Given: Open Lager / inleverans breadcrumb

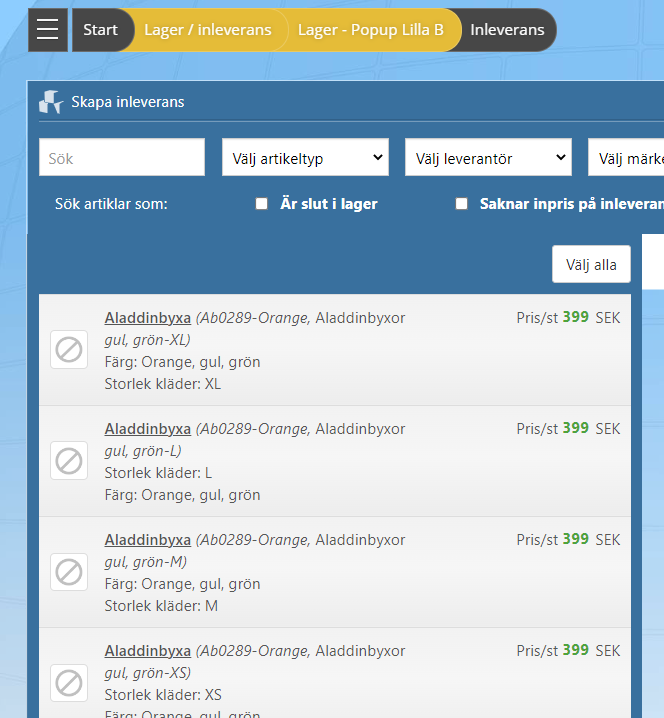Looking at the screenshot, I should [x=207, y=30].
